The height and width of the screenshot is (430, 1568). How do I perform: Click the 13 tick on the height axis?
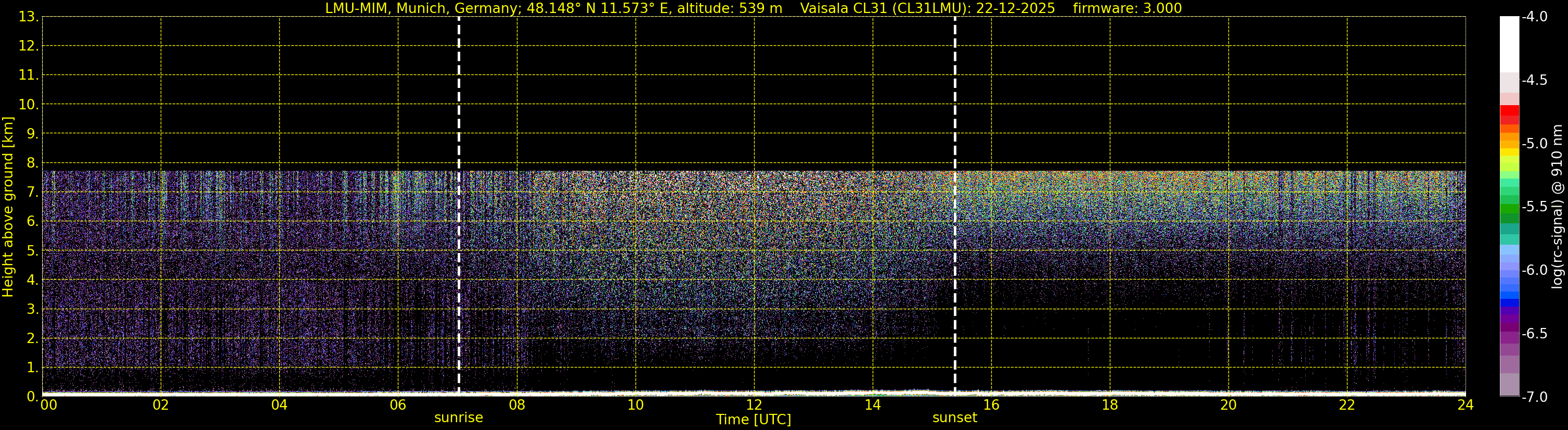28,17
